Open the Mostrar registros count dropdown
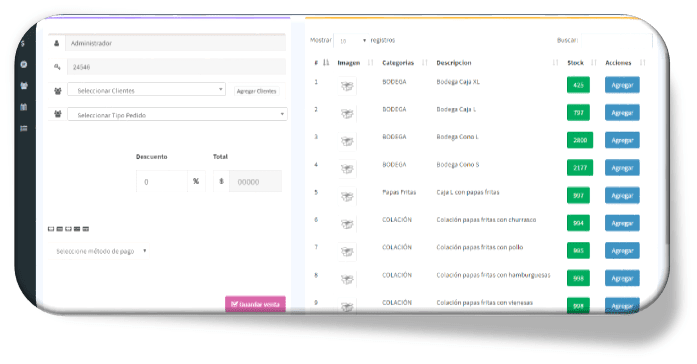Viewport: 697px width, 364px height. pyautogui.click(x=351, y=40)
